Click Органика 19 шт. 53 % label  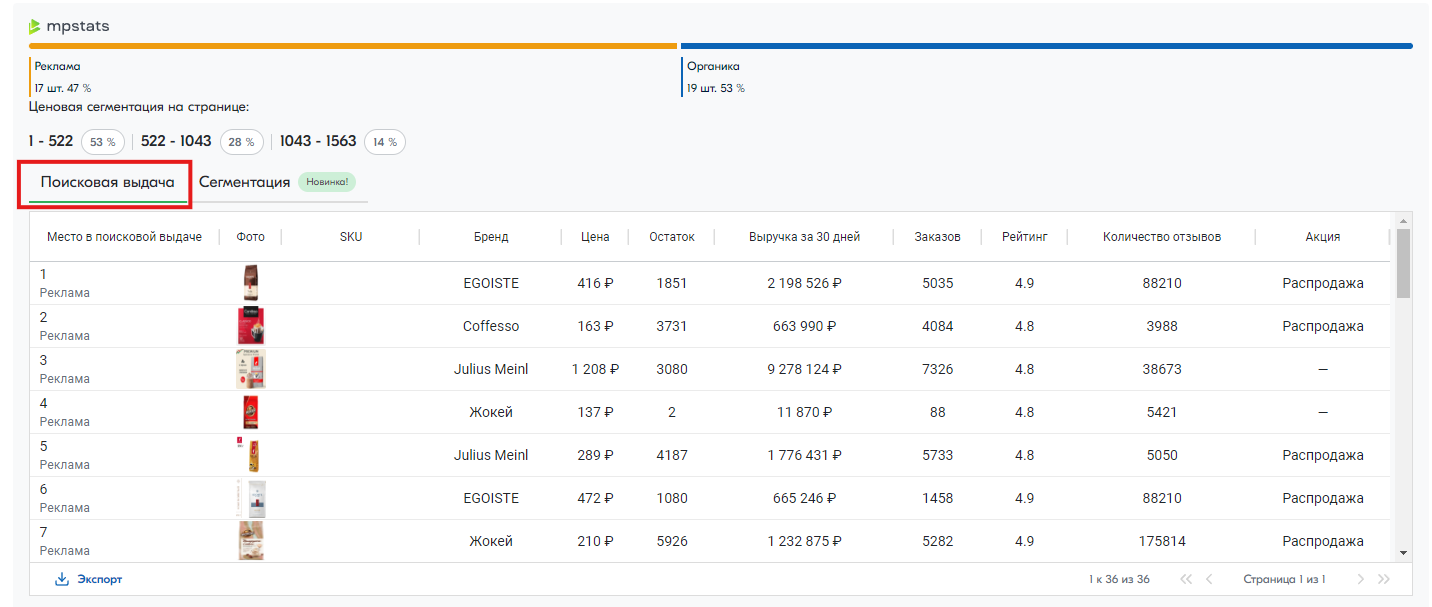click(x=715, y=77)
